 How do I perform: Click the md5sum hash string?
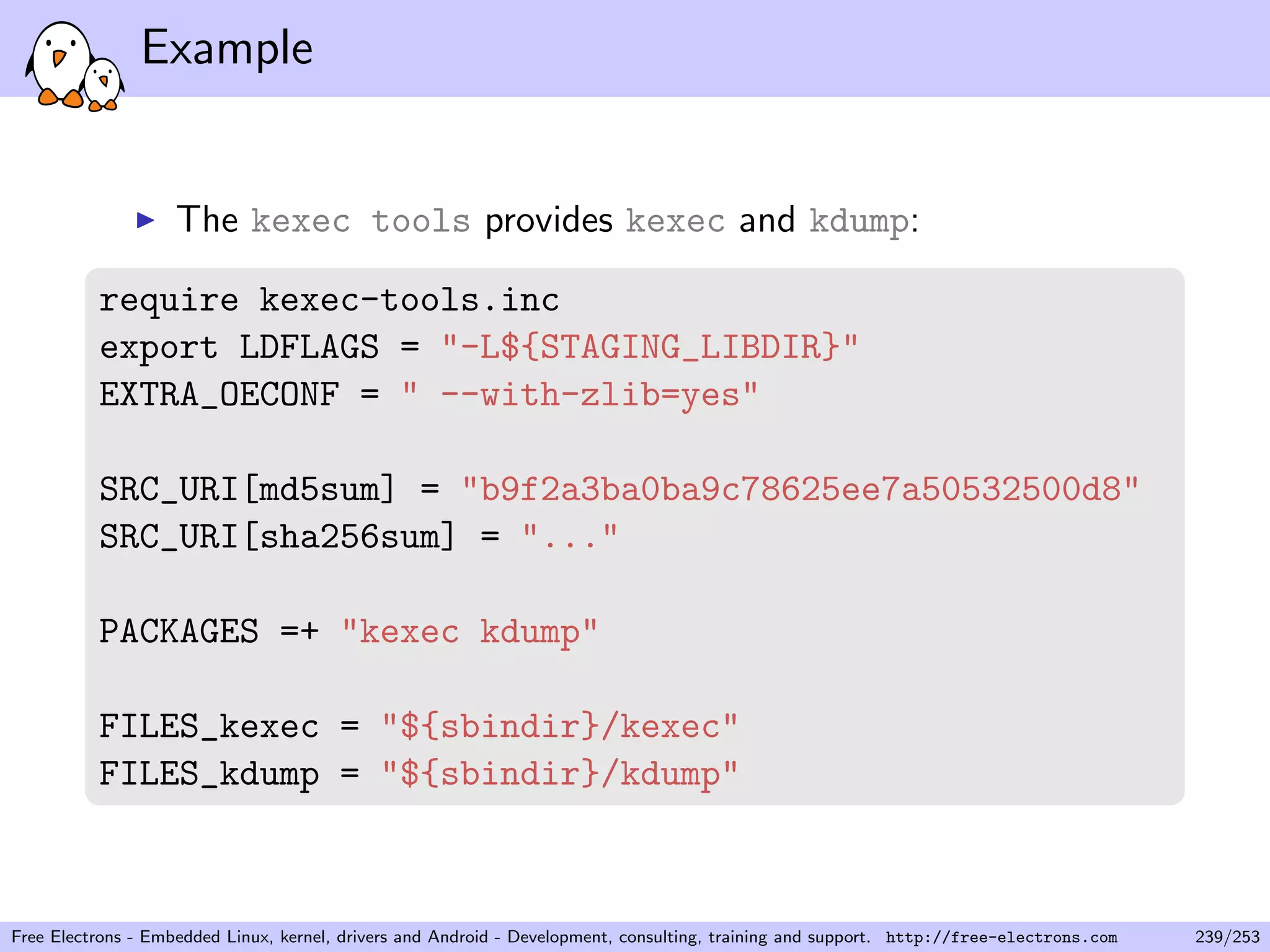click(x=800, y=490)
